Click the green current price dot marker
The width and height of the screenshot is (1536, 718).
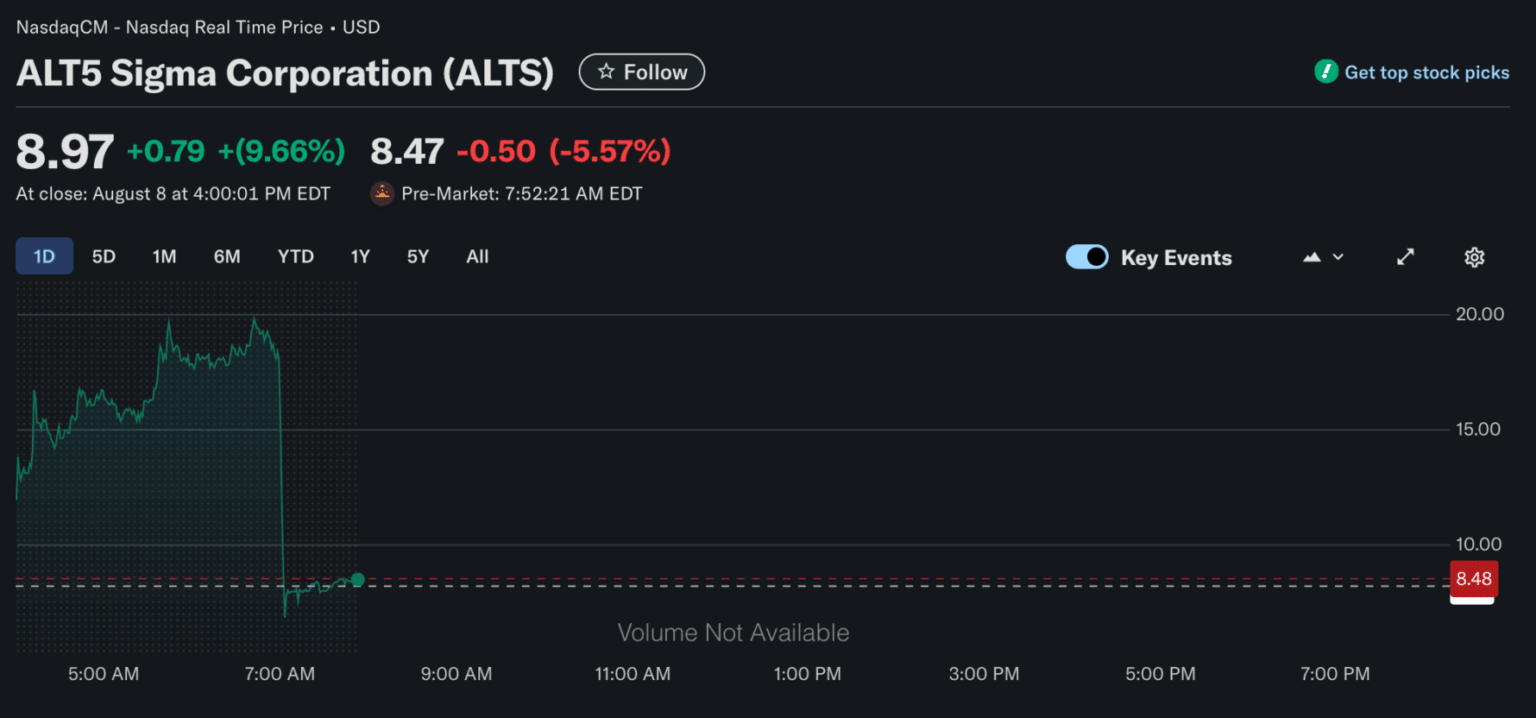pos(357,580)
